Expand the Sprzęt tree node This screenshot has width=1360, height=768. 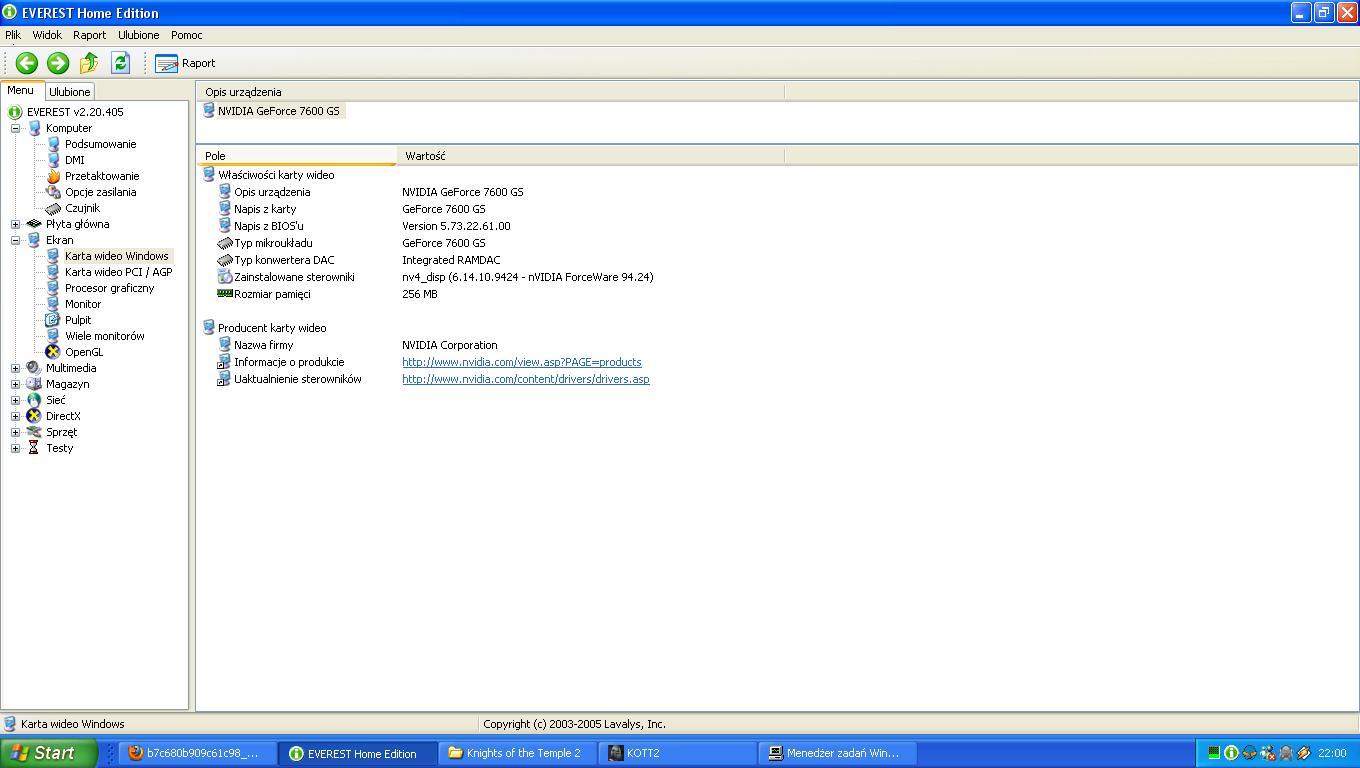pyautogui.click(x=15, y=432)
